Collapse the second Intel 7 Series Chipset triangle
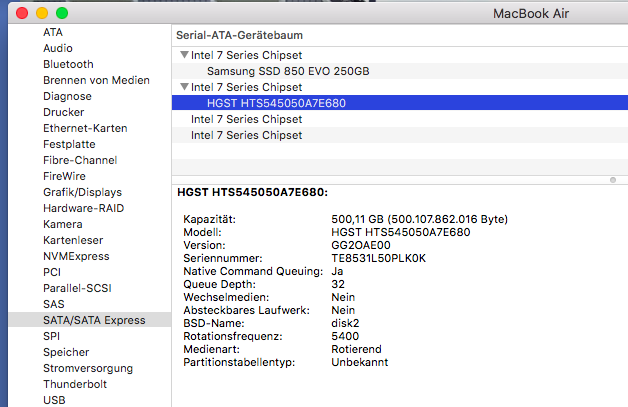The width and height of the screenshot is (628, 407). coord(184,87)
